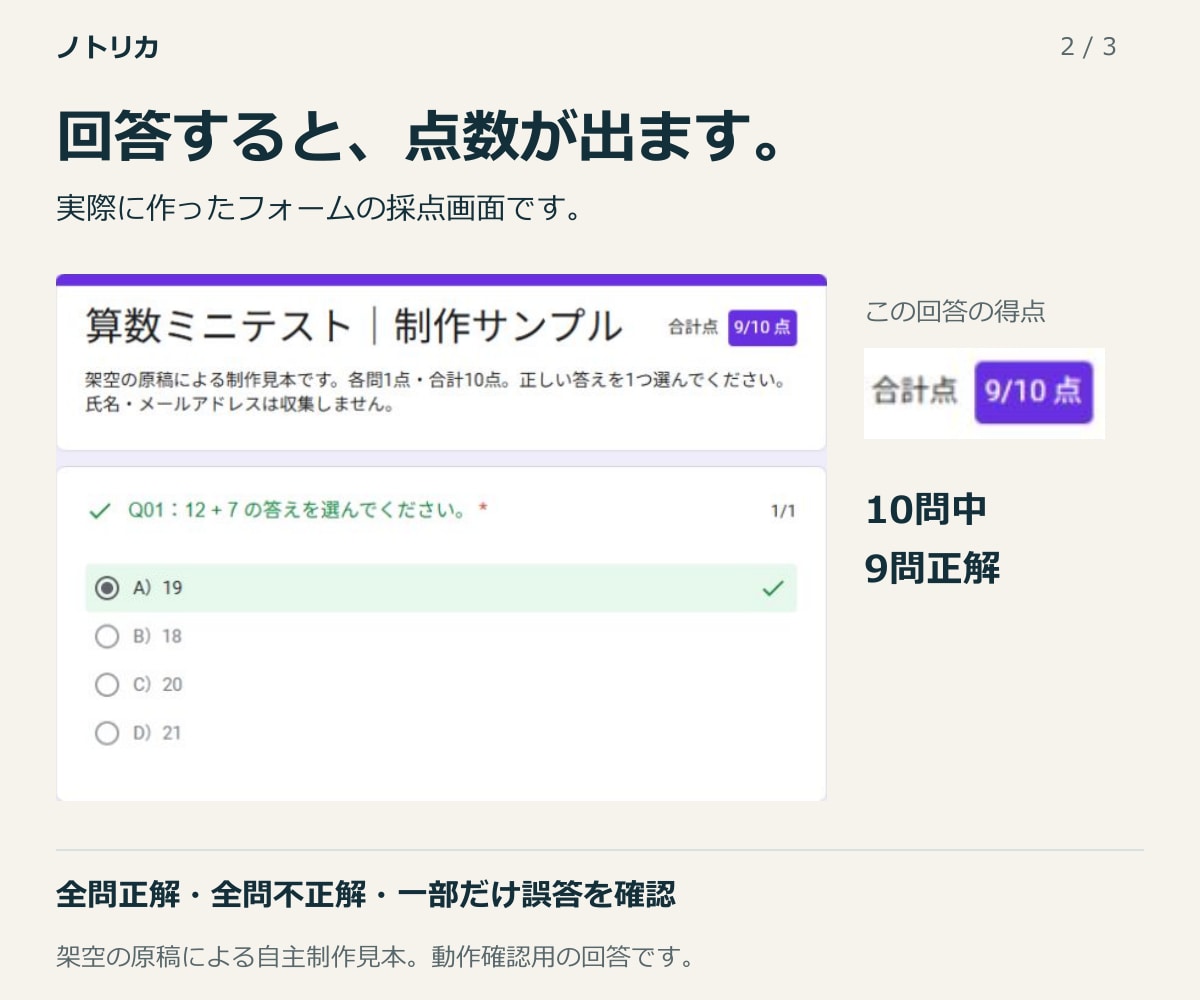This screenshot has width=1200, height=1000.
Task: Click Q01 score 1/1
Action: pyautogui.click(x=783, y=512)
